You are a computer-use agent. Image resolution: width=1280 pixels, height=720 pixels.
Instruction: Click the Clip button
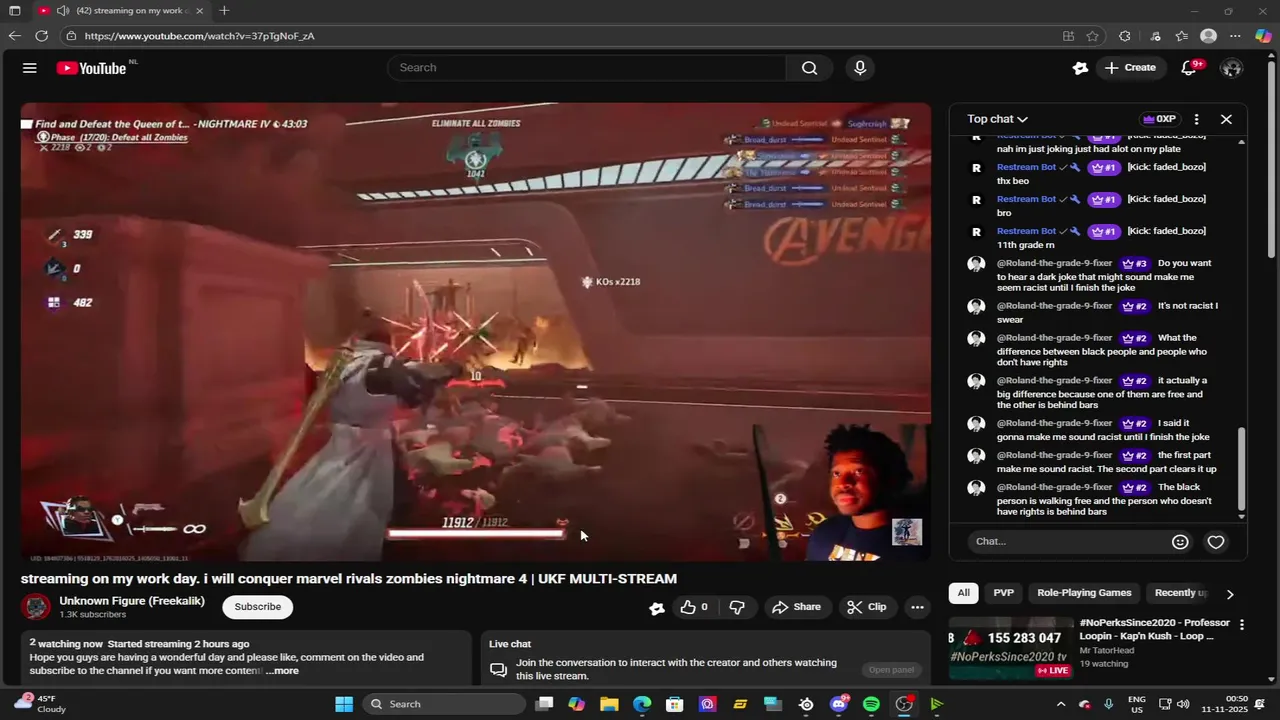866,607
